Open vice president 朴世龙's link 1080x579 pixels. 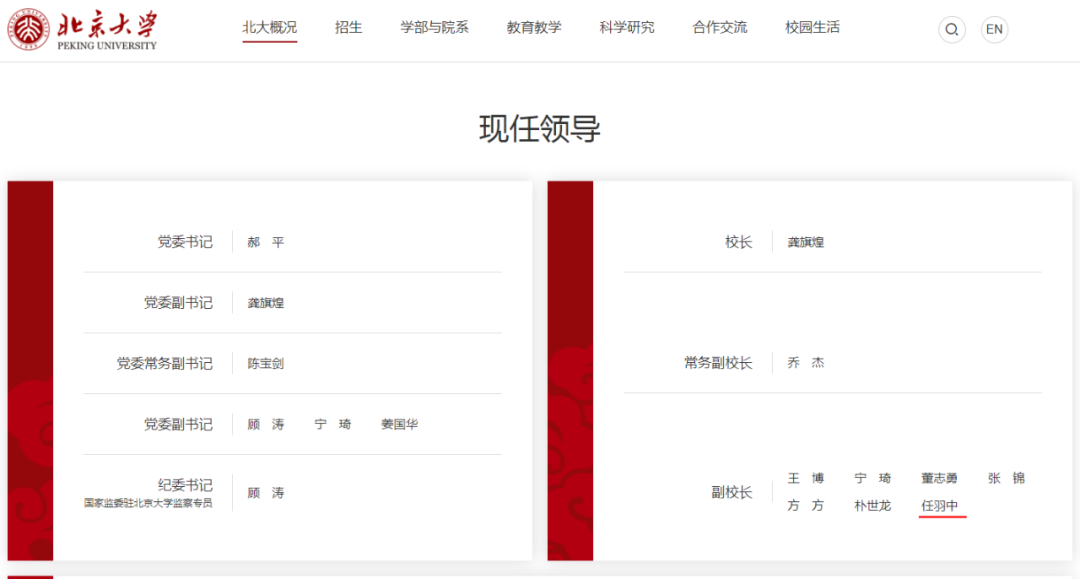click(x=873, y=505)
